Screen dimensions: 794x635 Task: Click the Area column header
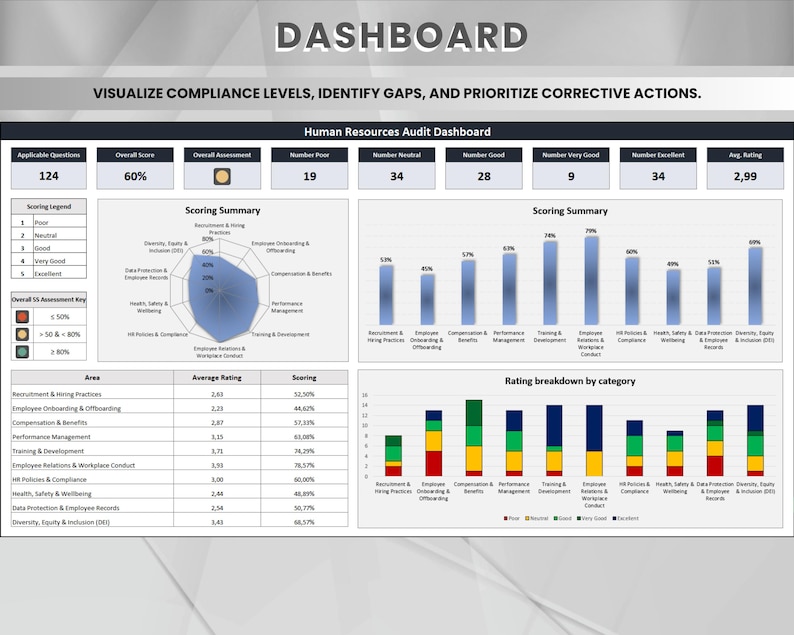click(x=92, y=377)
